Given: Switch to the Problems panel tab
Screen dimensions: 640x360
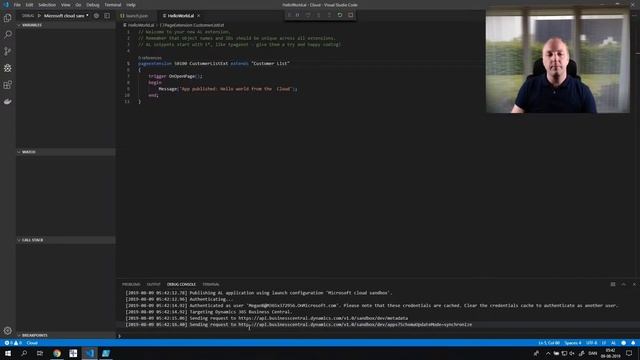Looking at the screenshot, I should click(x=131, y=284).
